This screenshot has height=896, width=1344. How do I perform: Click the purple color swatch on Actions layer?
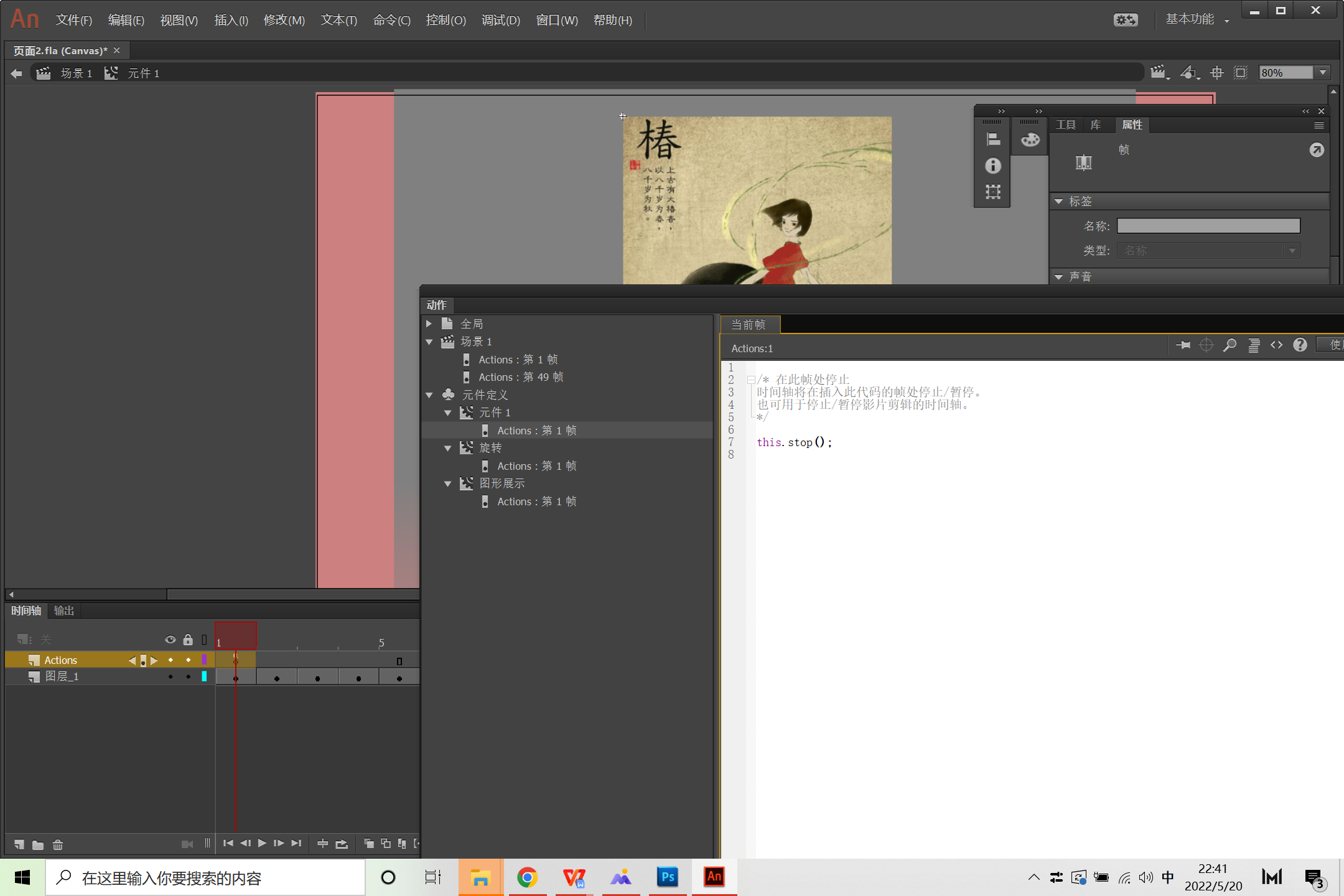coord(204,660)
